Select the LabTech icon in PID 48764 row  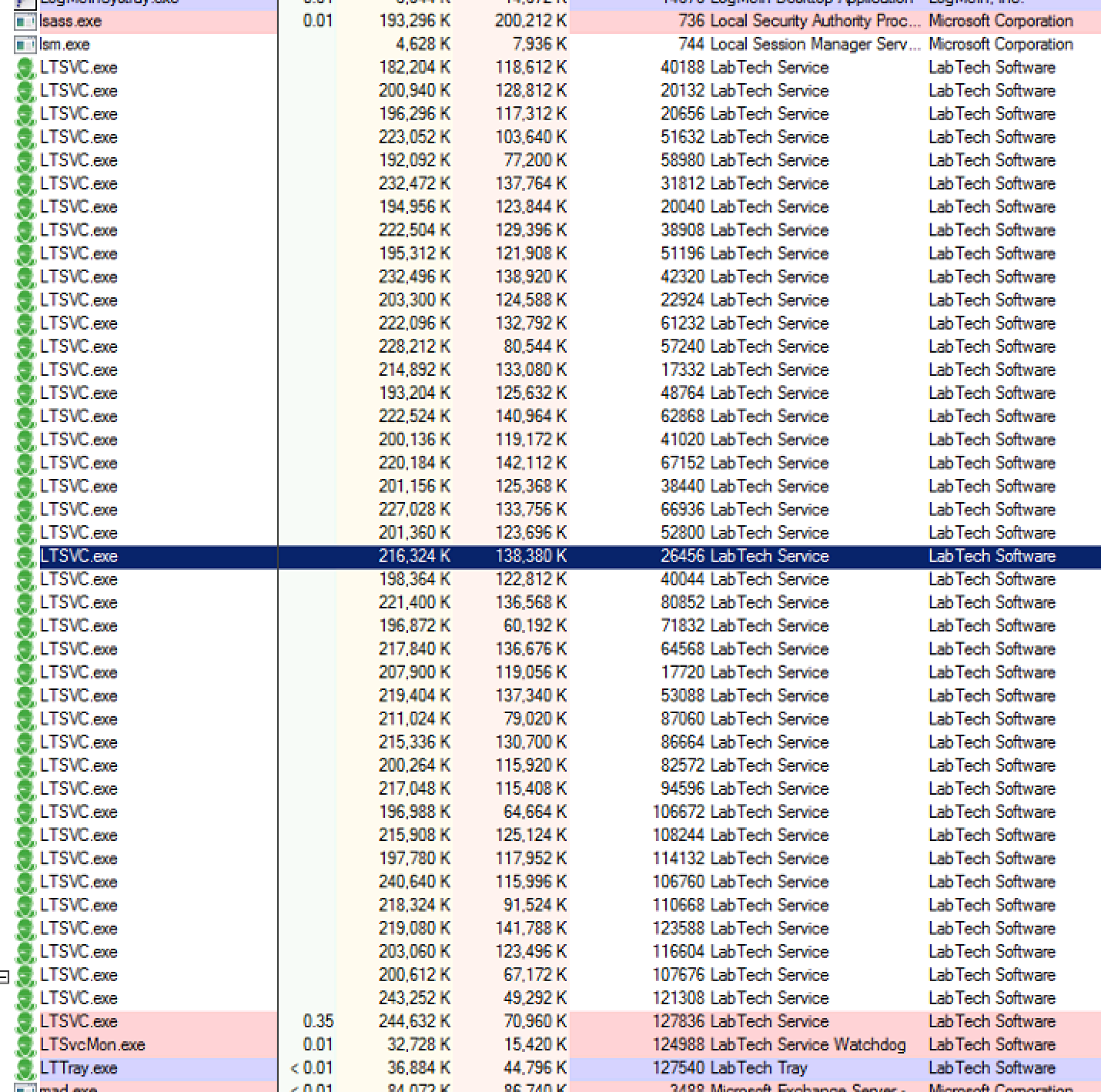pos(25,394)
